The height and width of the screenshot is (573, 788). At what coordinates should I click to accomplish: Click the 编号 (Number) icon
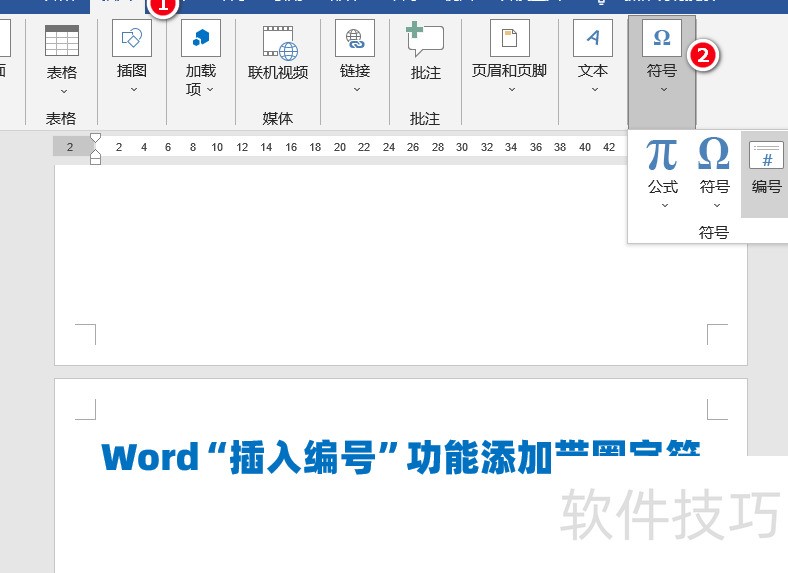coord(766,155)
